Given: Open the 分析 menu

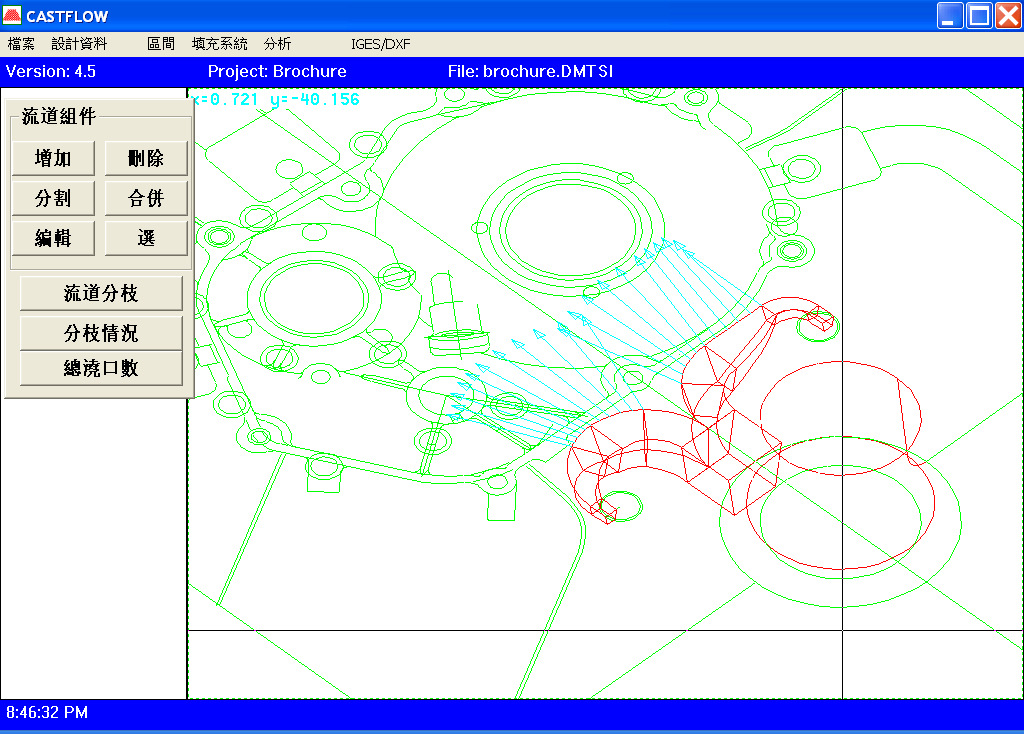Looking at the screenshot, I should coord(278,44).
